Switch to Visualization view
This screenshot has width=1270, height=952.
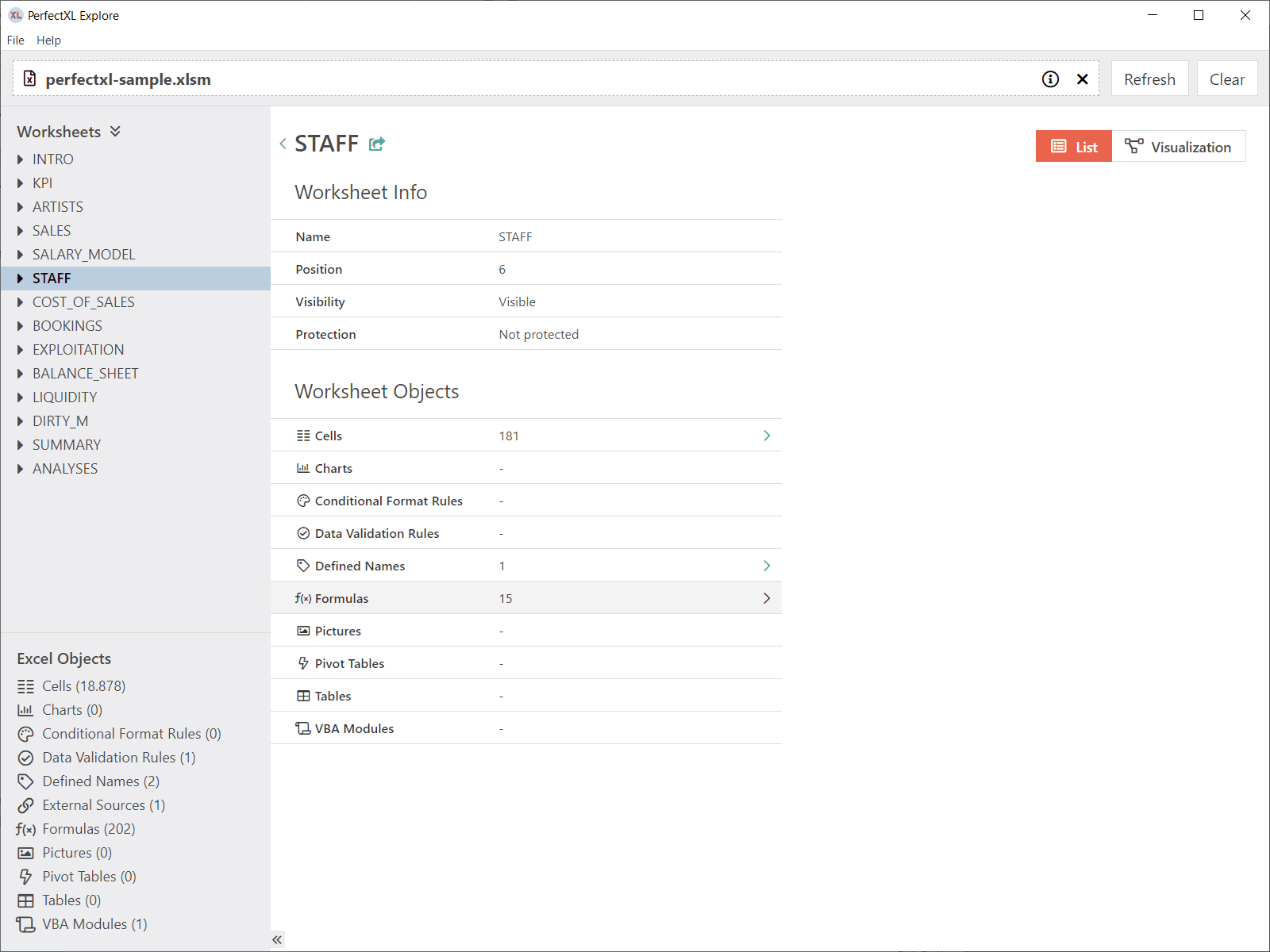[x=1179, y=147]
